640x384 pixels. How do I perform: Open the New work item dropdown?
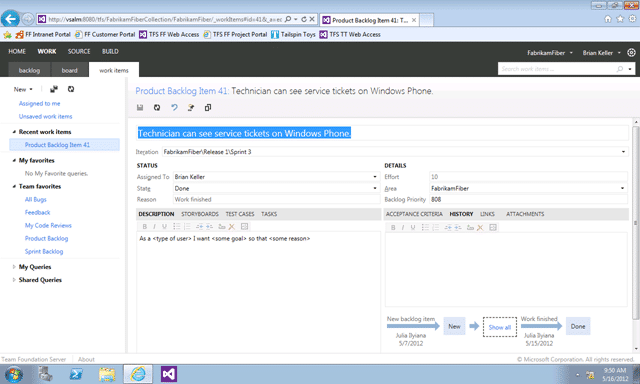(23, 89)
